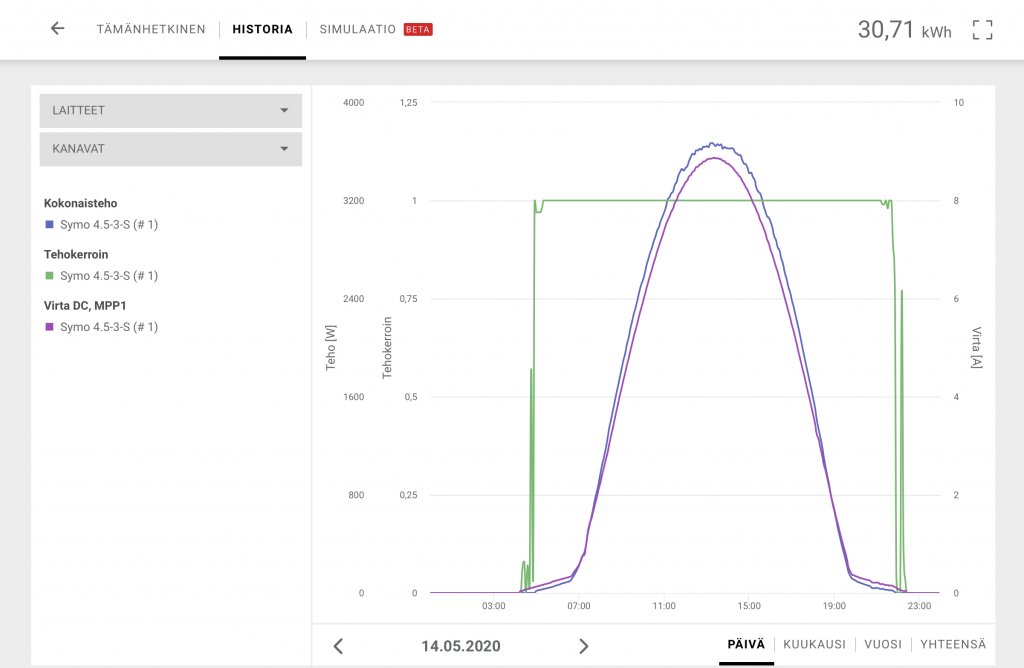1024x668 pixels.
Task: Toggle Kokonaisteho Symo 4.5-3-S blue series
Action: click(x=108, y=225)
